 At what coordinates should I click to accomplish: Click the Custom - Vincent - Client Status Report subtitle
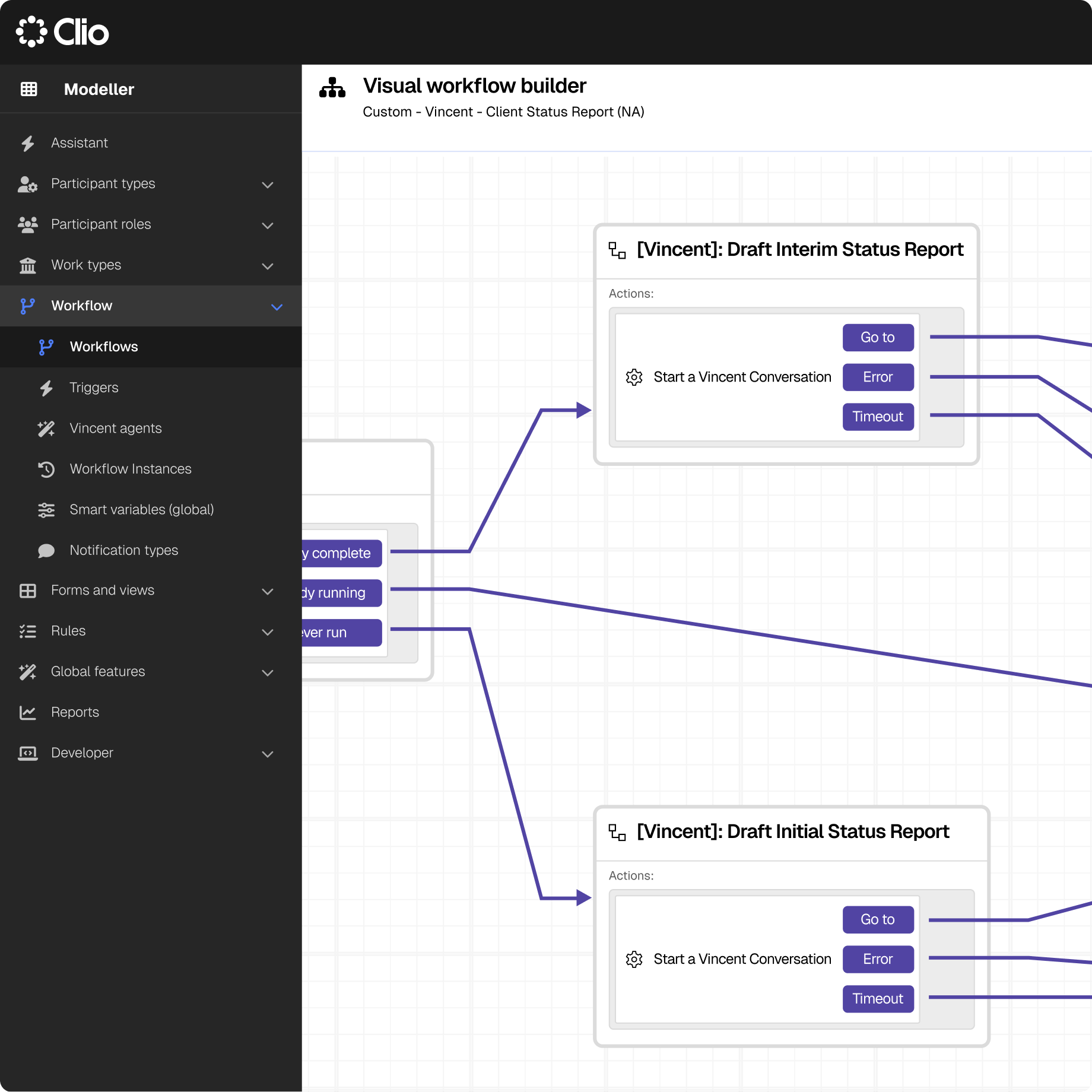pos(503,112)
